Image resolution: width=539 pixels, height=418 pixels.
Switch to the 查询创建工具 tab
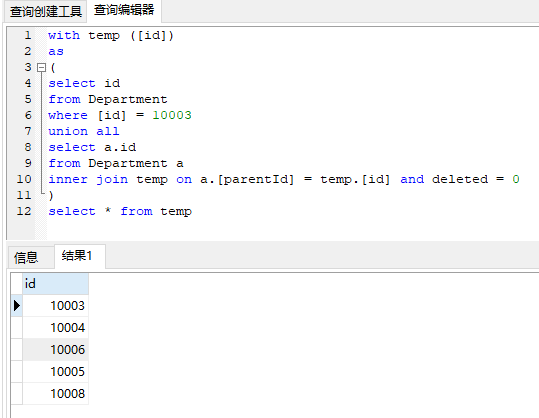pos(45,11)
